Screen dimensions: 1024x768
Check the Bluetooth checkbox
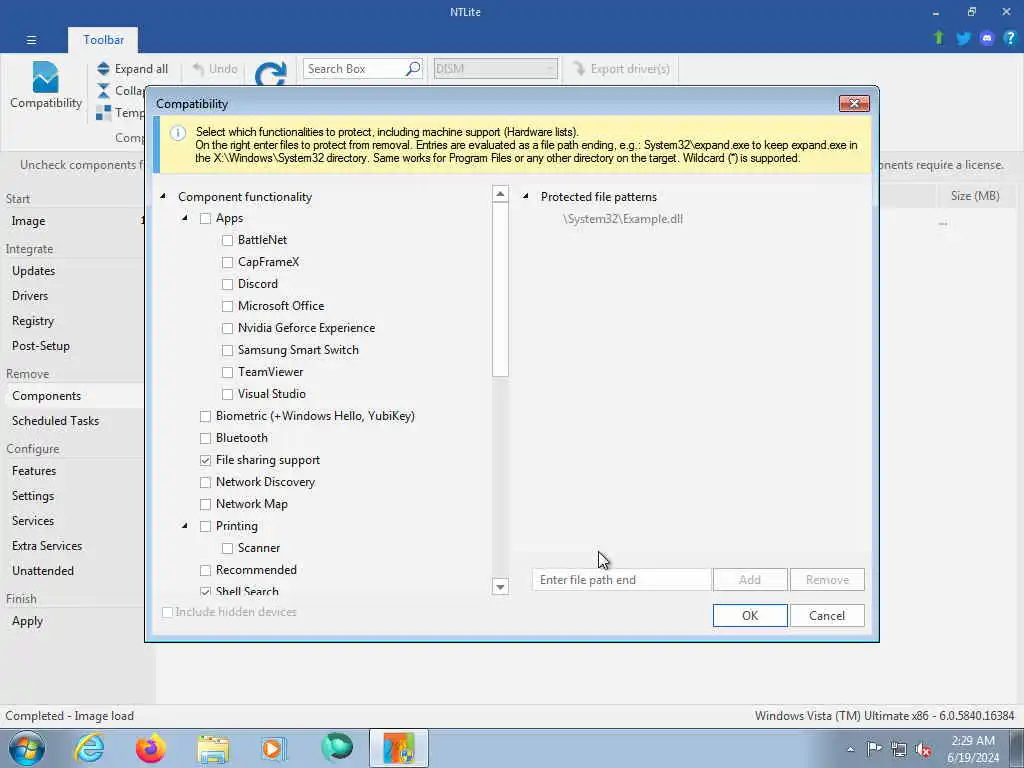click(205, 438)
